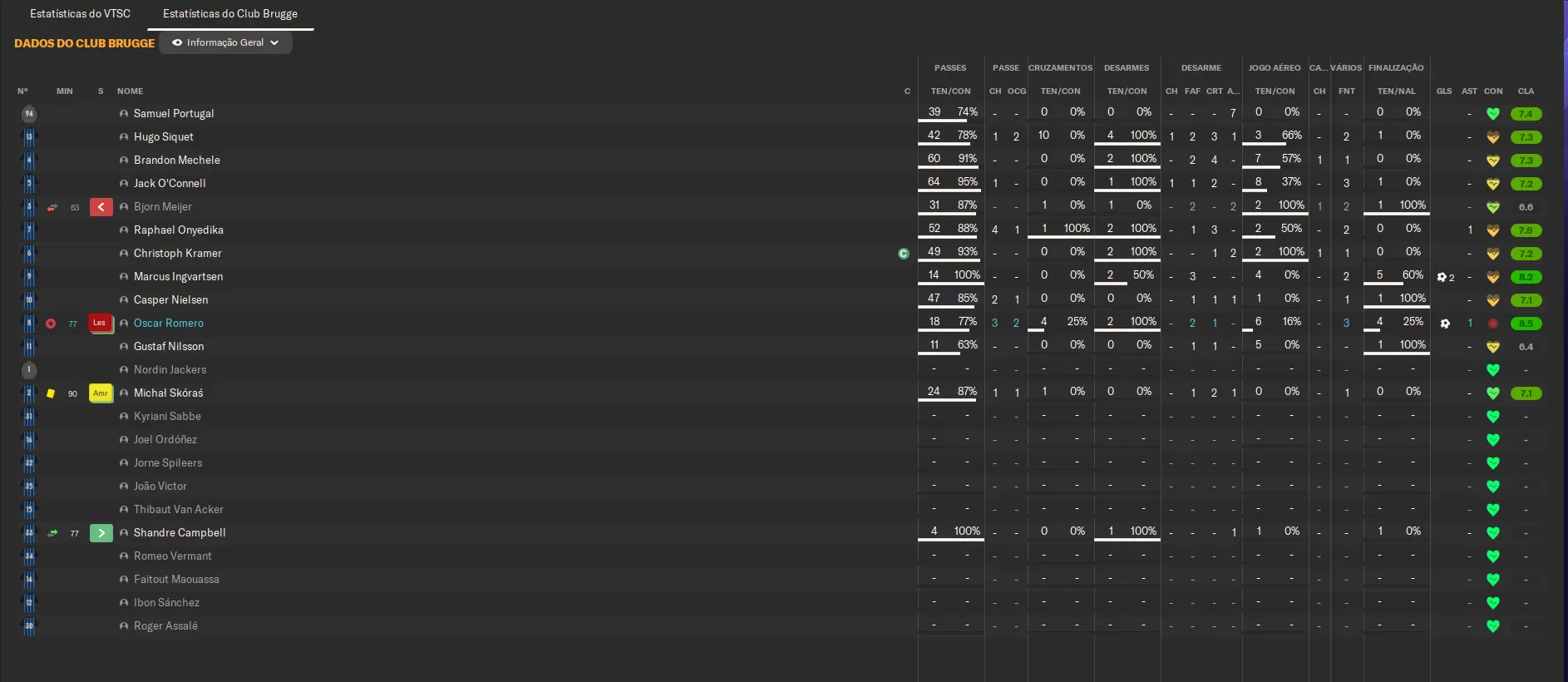Open Kyriani Sabbe's player profile
The height and width of the screenshot is (682, 1568).
(x=167, y=417)
